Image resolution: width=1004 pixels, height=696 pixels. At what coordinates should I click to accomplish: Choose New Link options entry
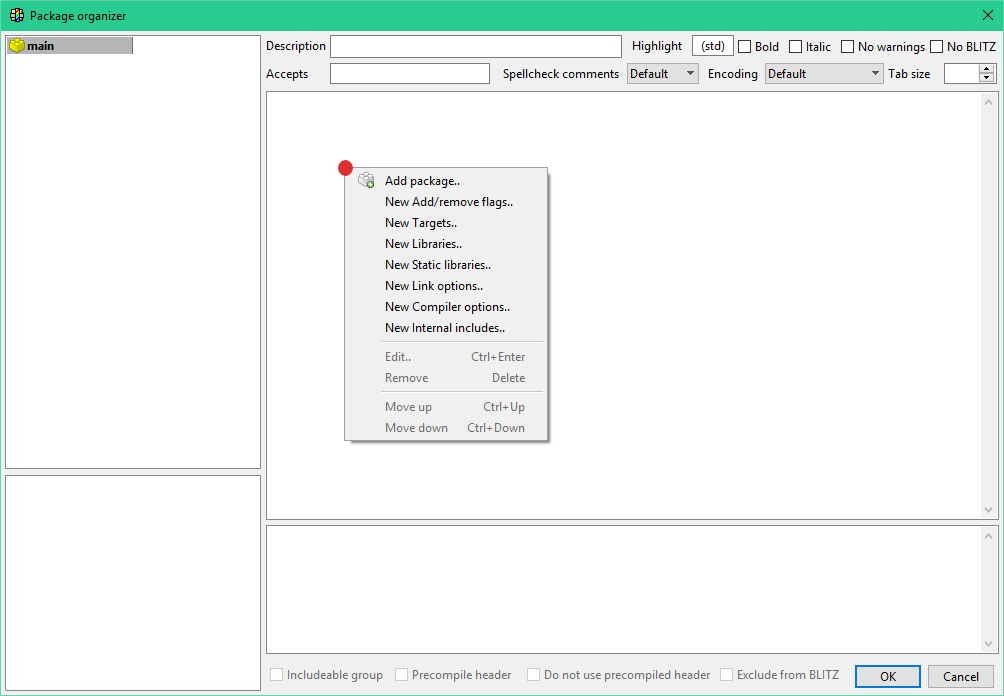(x=433, y=286)
